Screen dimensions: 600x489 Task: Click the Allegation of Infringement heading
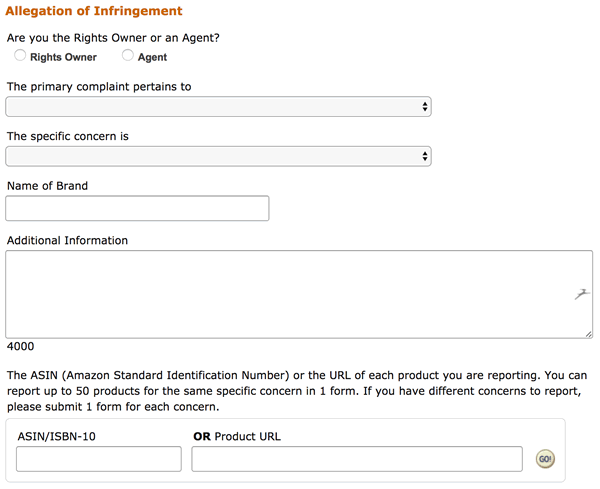(95, 11)
